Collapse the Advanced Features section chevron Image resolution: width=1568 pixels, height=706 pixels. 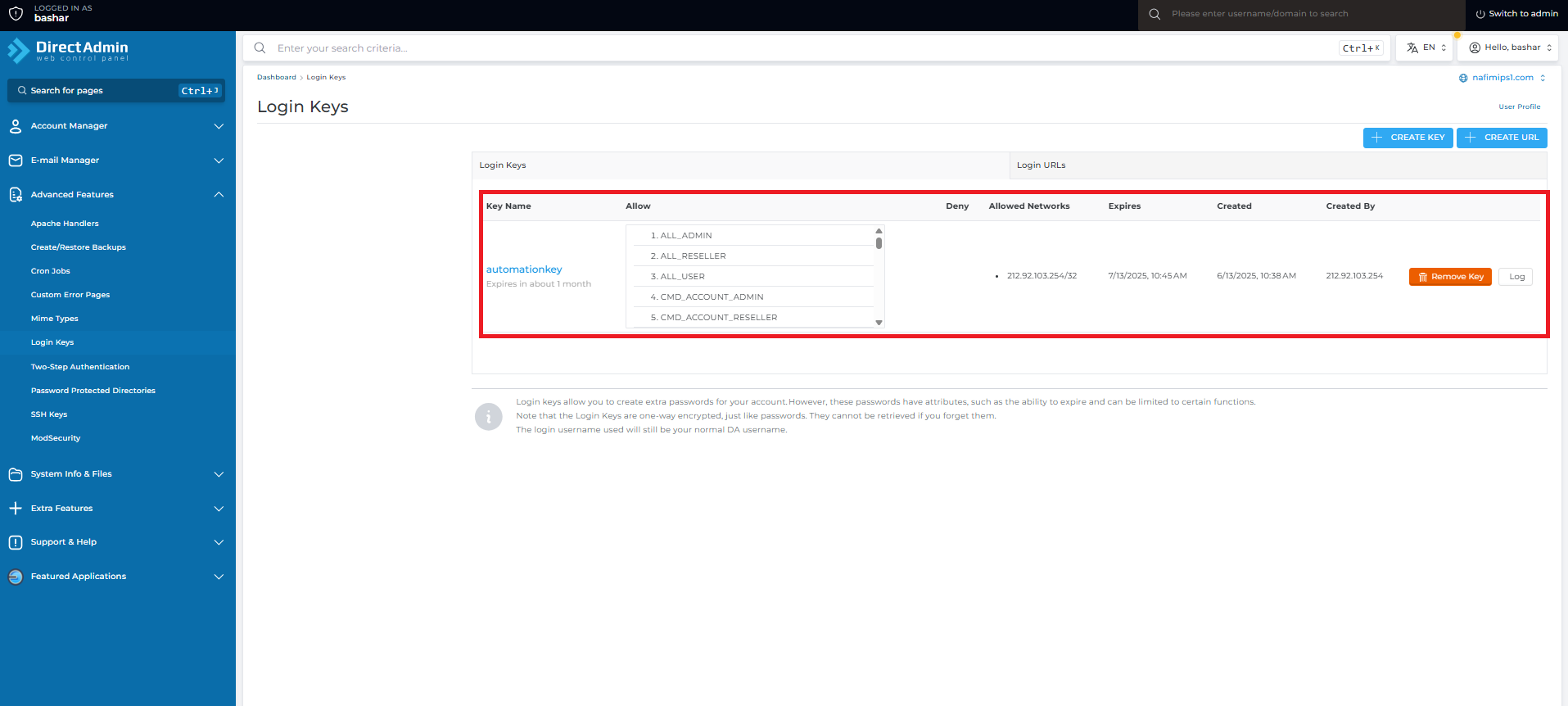[219, 195]
